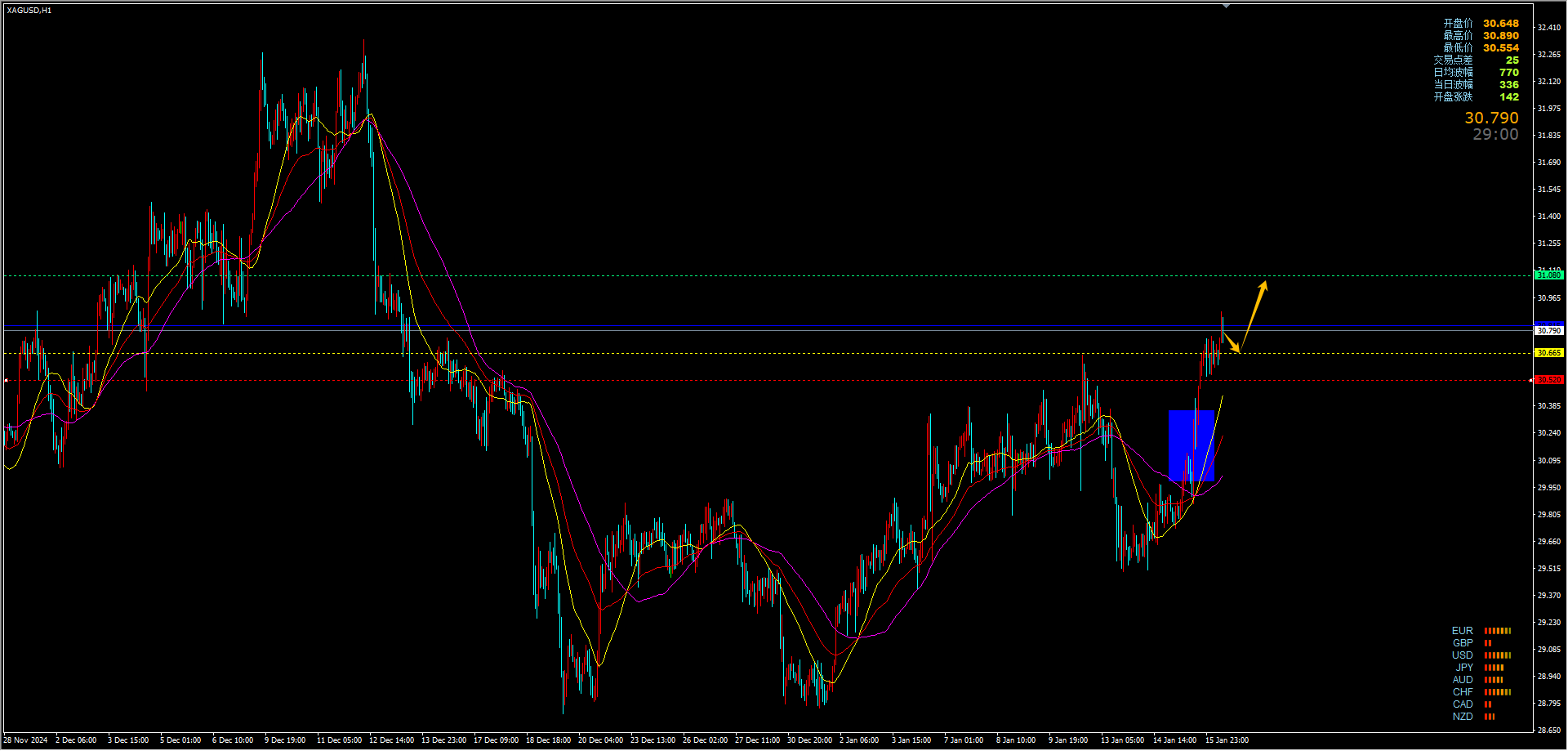Click the 31.835 price on the scale
This screenshot has height=751, width=1568.
(1549, 136)
